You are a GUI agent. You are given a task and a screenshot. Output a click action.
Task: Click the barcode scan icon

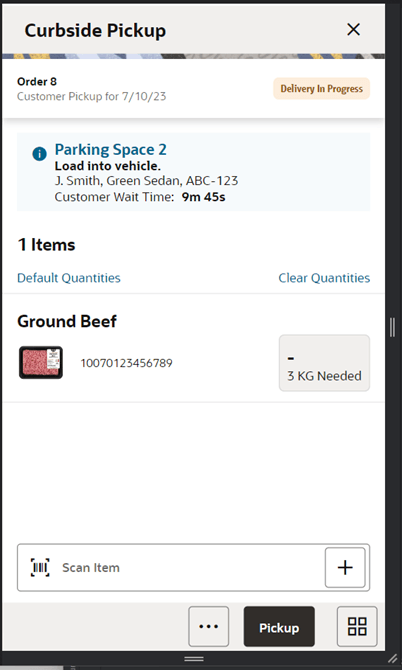pyautogui.click(x=40, y=567)
